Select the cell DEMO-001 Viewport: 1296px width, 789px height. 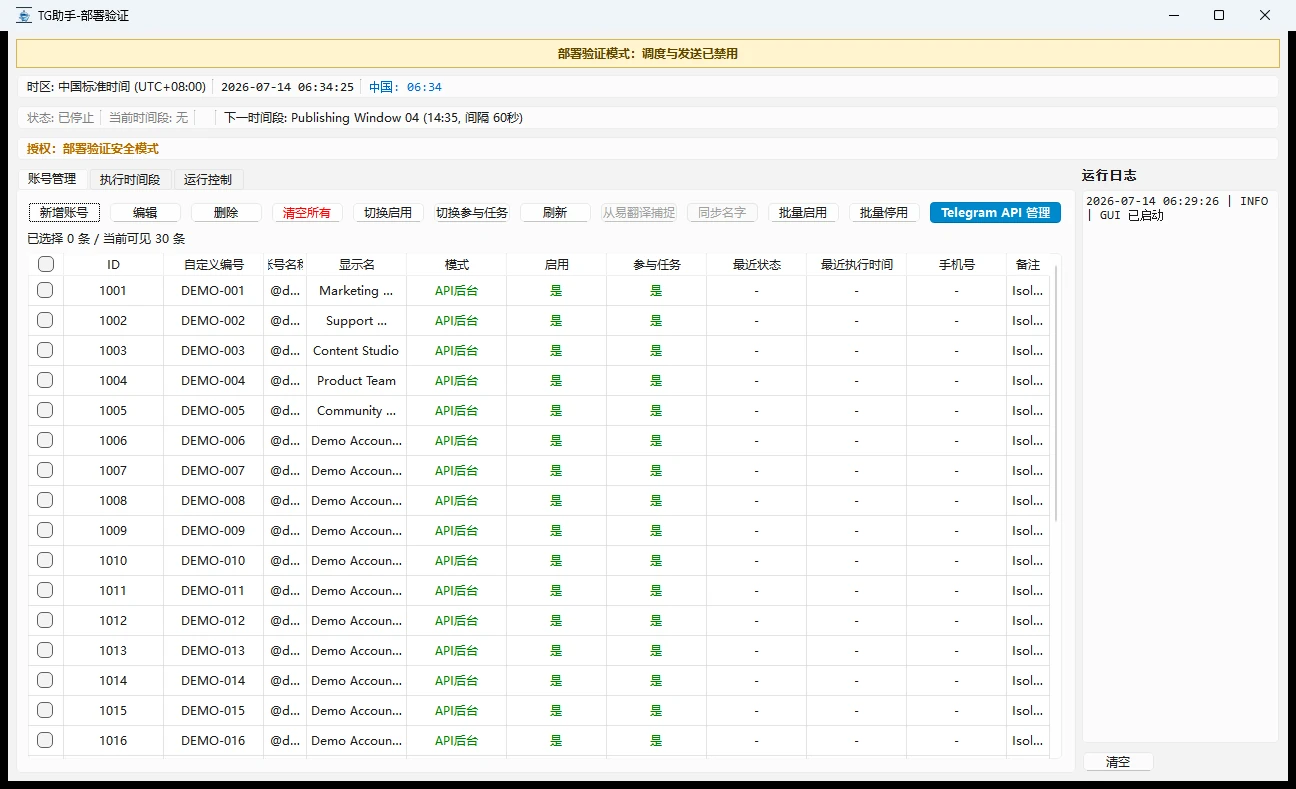pos(213,291)
